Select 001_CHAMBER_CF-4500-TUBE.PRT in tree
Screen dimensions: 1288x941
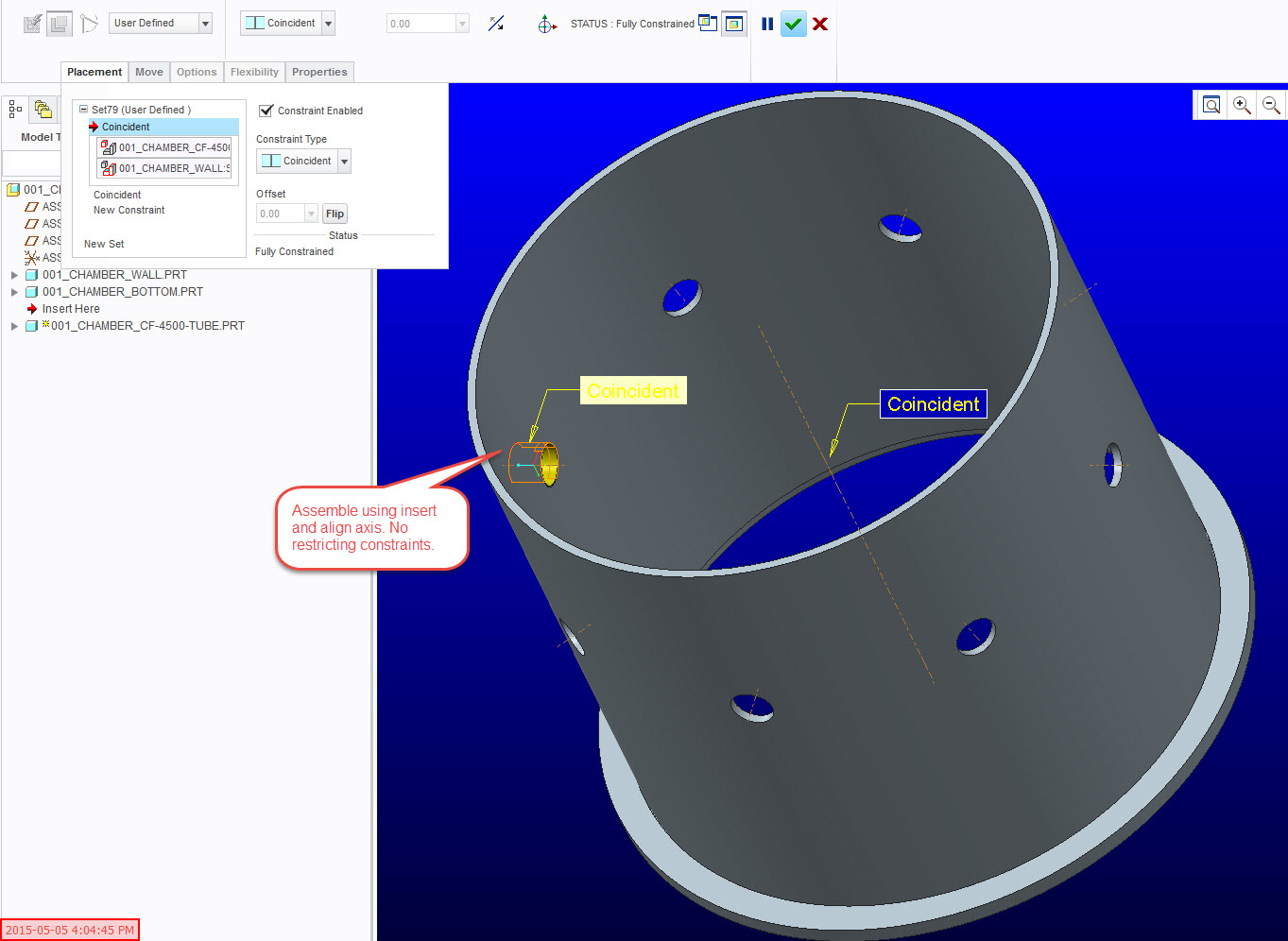click(147, 326)
